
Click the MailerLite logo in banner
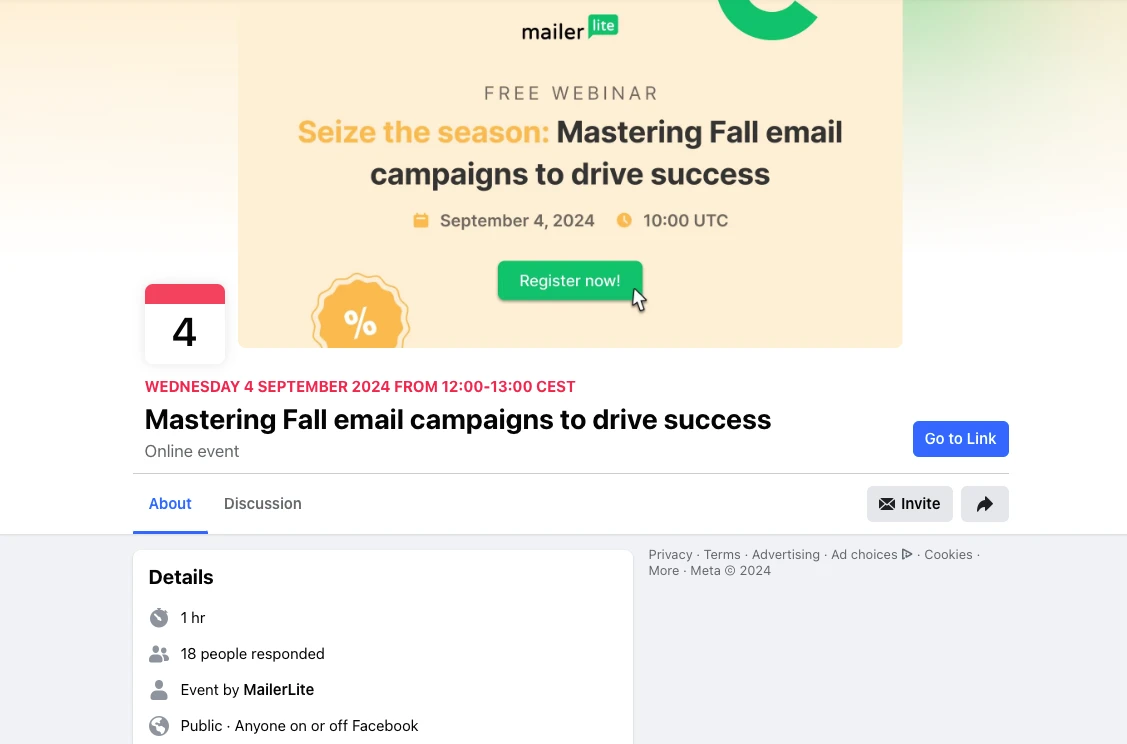[570, 29]
